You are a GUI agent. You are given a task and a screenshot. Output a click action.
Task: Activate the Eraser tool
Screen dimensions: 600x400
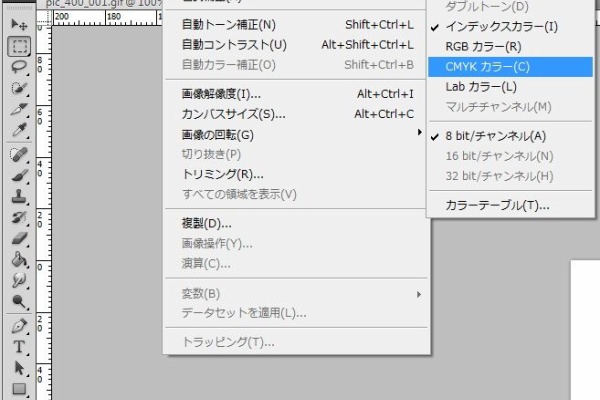18,238
